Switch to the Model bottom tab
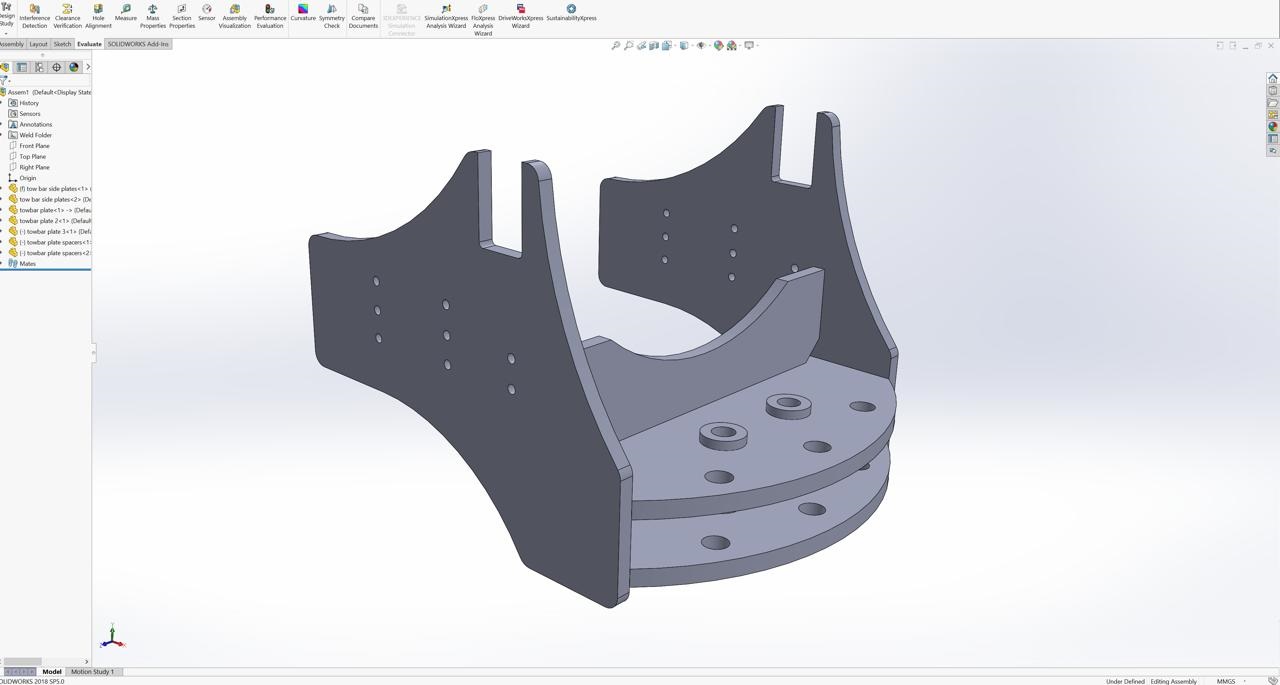The width and height of the screenshot is (1280, 685). coord(52,672)
